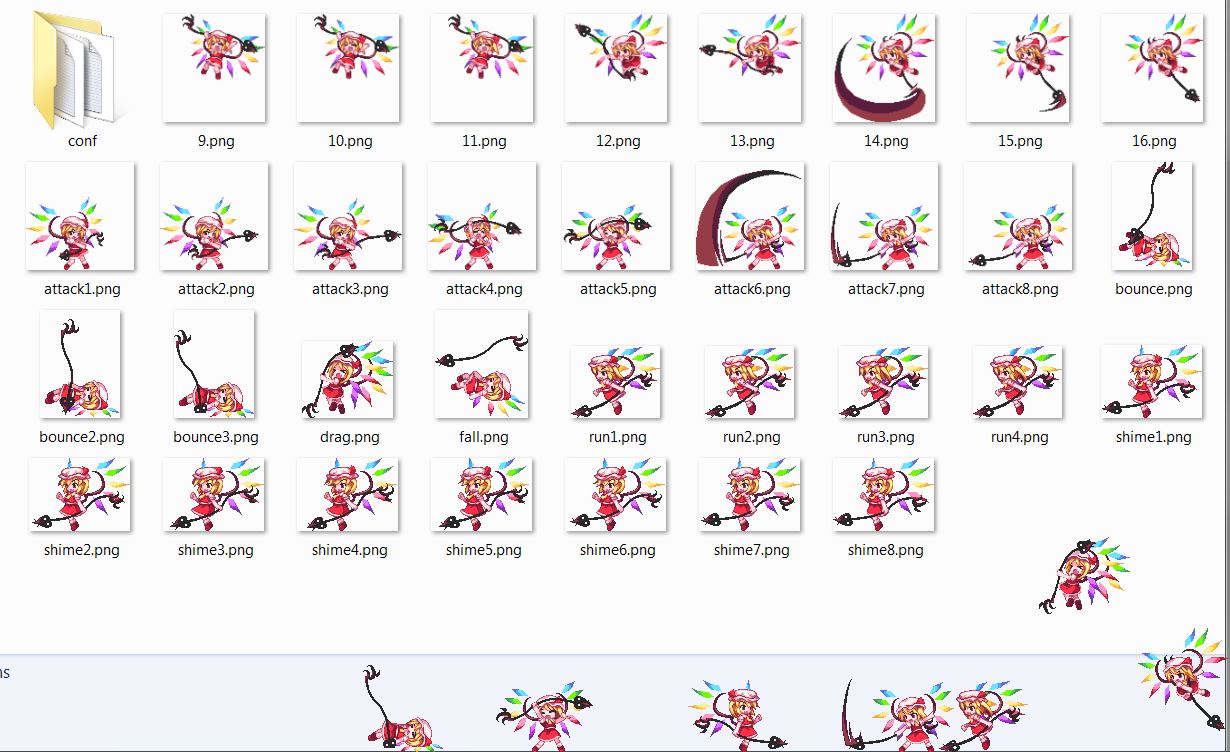Image resolution: width=1230 pixels, height=752 pixels.
Task: Select the bounce3.png thumbnail
Action: tap(214, 364)
